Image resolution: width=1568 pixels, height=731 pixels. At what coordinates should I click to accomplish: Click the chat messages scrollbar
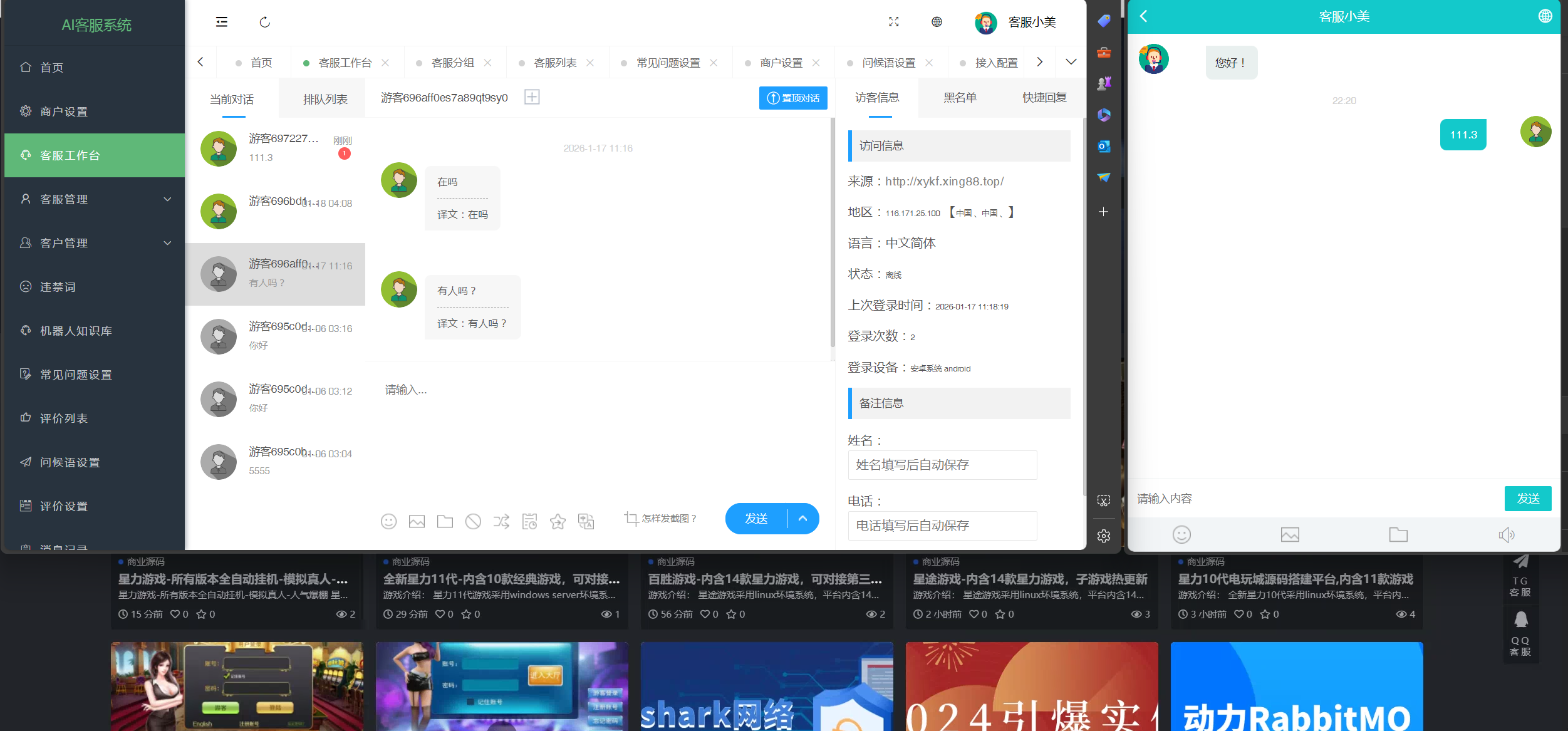(x=833, y=233)
